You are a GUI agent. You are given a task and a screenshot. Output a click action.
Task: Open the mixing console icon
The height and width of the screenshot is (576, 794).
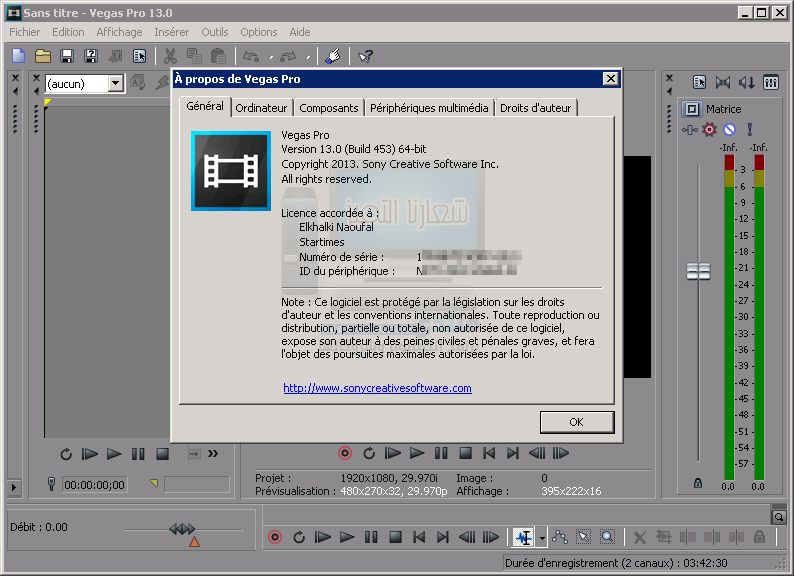(770, 83)
